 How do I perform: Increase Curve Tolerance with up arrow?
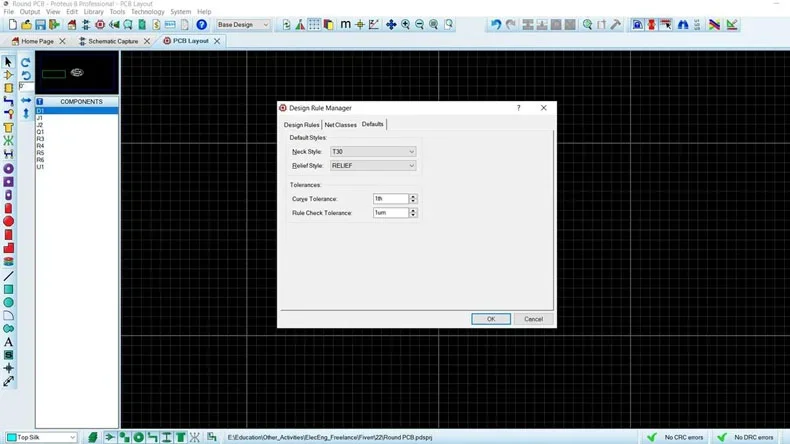coord(413,197)
